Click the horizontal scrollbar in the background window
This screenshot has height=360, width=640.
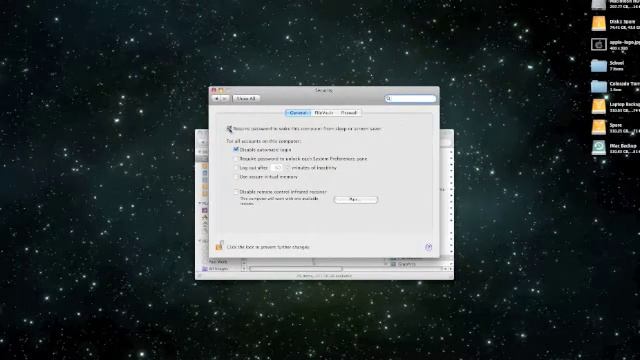click(296, 269)
